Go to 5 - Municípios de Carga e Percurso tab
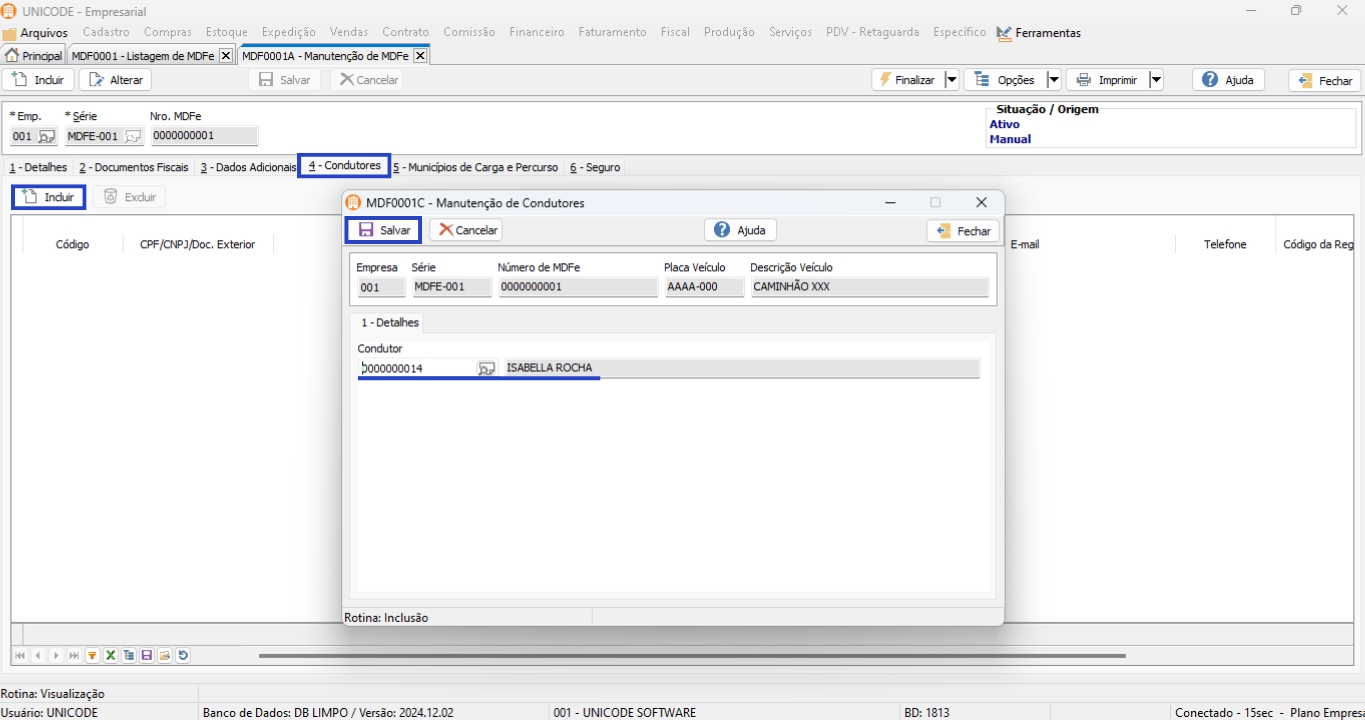 pos(476,168)
